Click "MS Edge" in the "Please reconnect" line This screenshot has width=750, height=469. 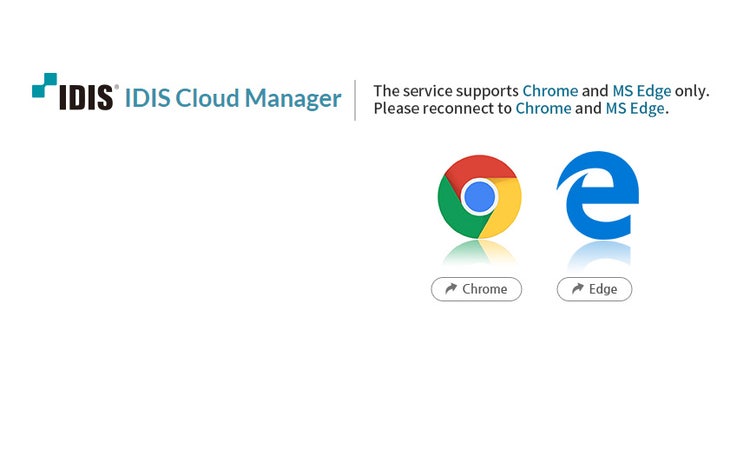634,108
